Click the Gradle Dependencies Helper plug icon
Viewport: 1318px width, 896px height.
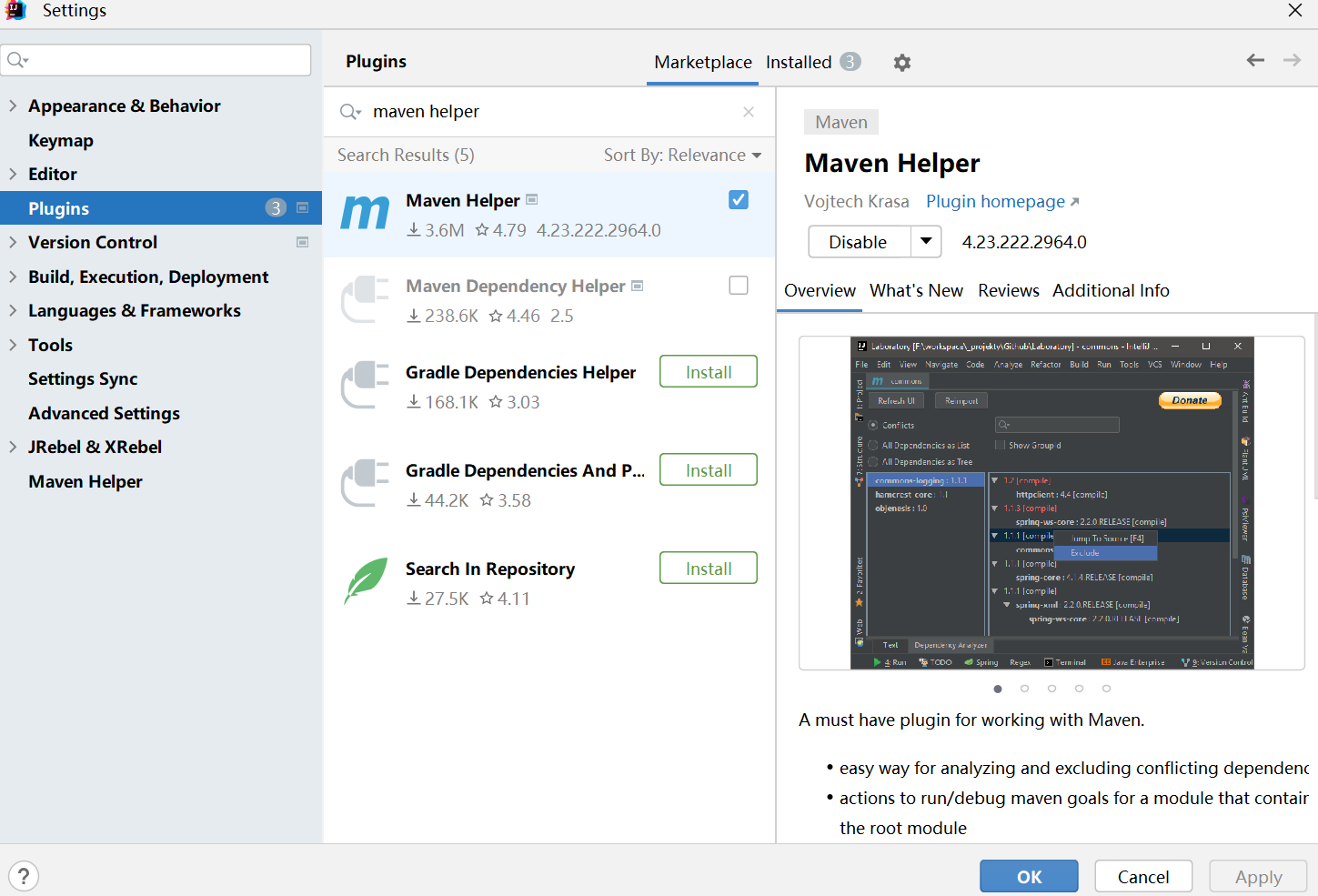[365, 385]
